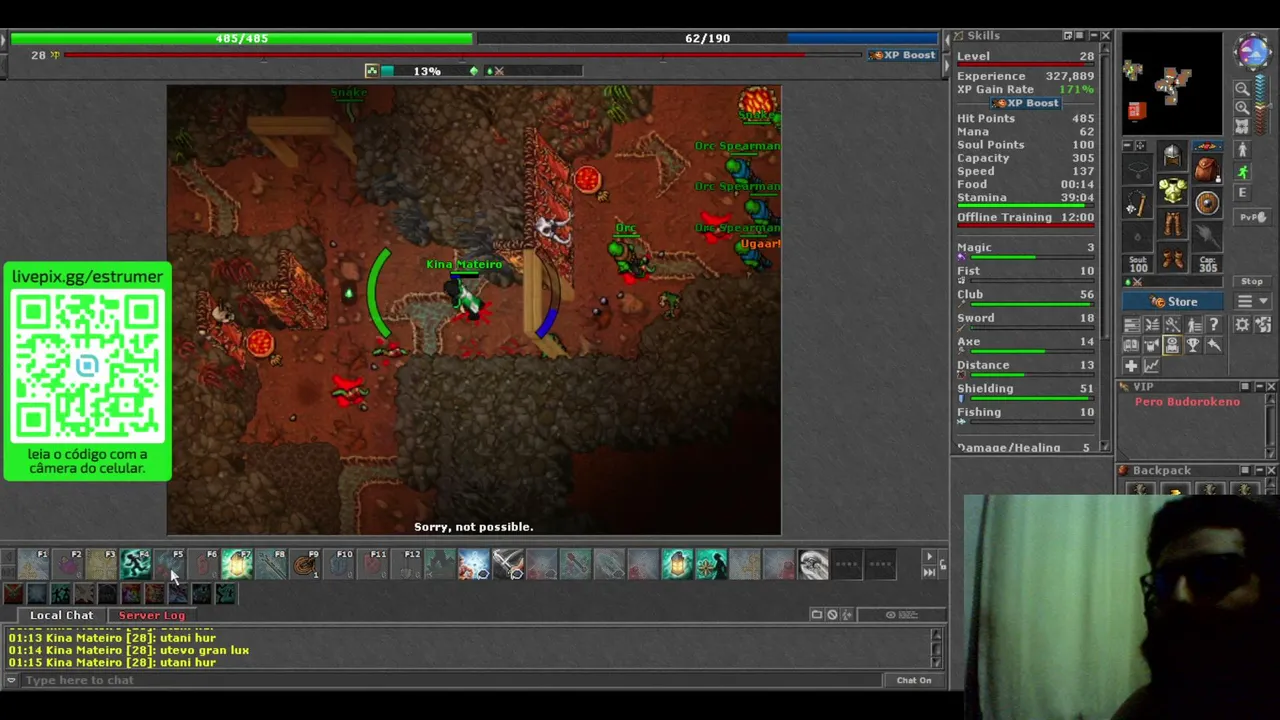The height and width of the screenshot is (720, 1280).
Task: Open the VIP panel options menu
Action: (1245, 387)
